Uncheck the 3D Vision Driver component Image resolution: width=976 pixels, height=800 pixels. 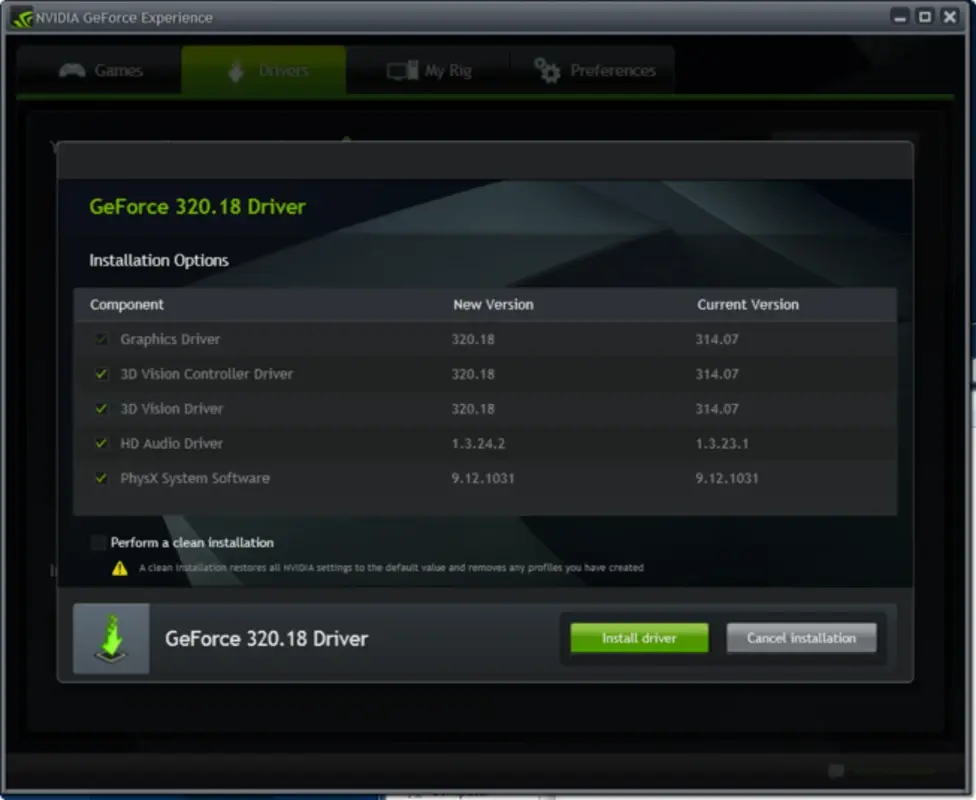click(x=101, y=408)
